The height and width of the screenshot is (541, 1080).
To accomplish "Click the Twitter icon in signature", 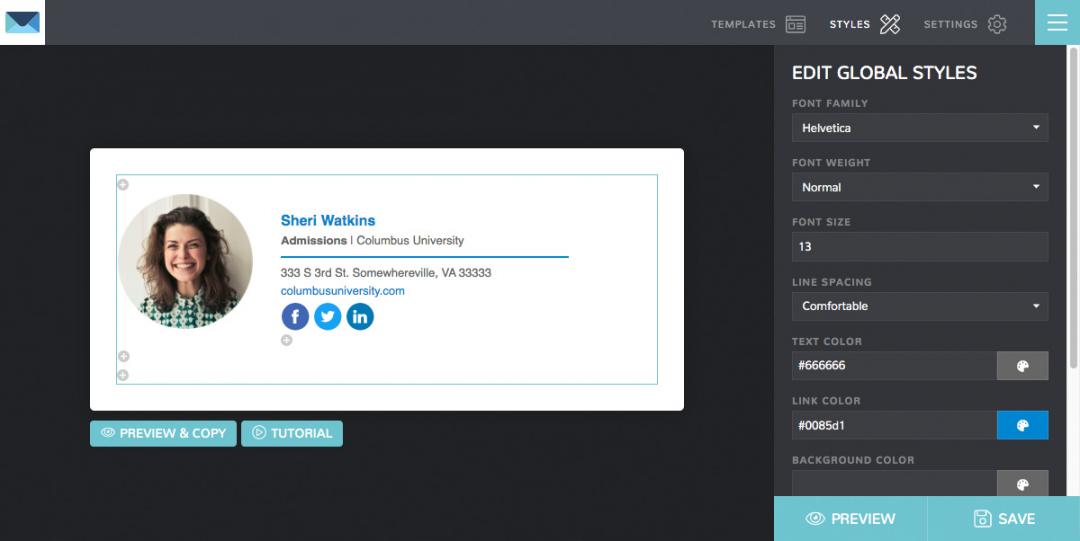I will click(x=328, y=317).
